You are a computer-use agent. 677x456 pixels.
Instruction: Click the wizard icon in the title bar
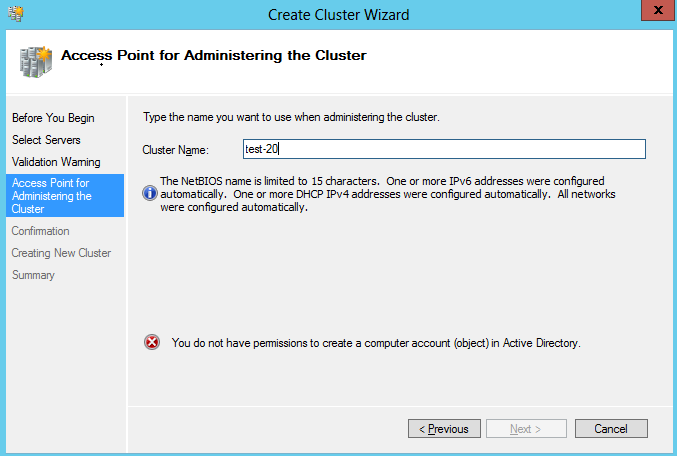click(16, 14)
